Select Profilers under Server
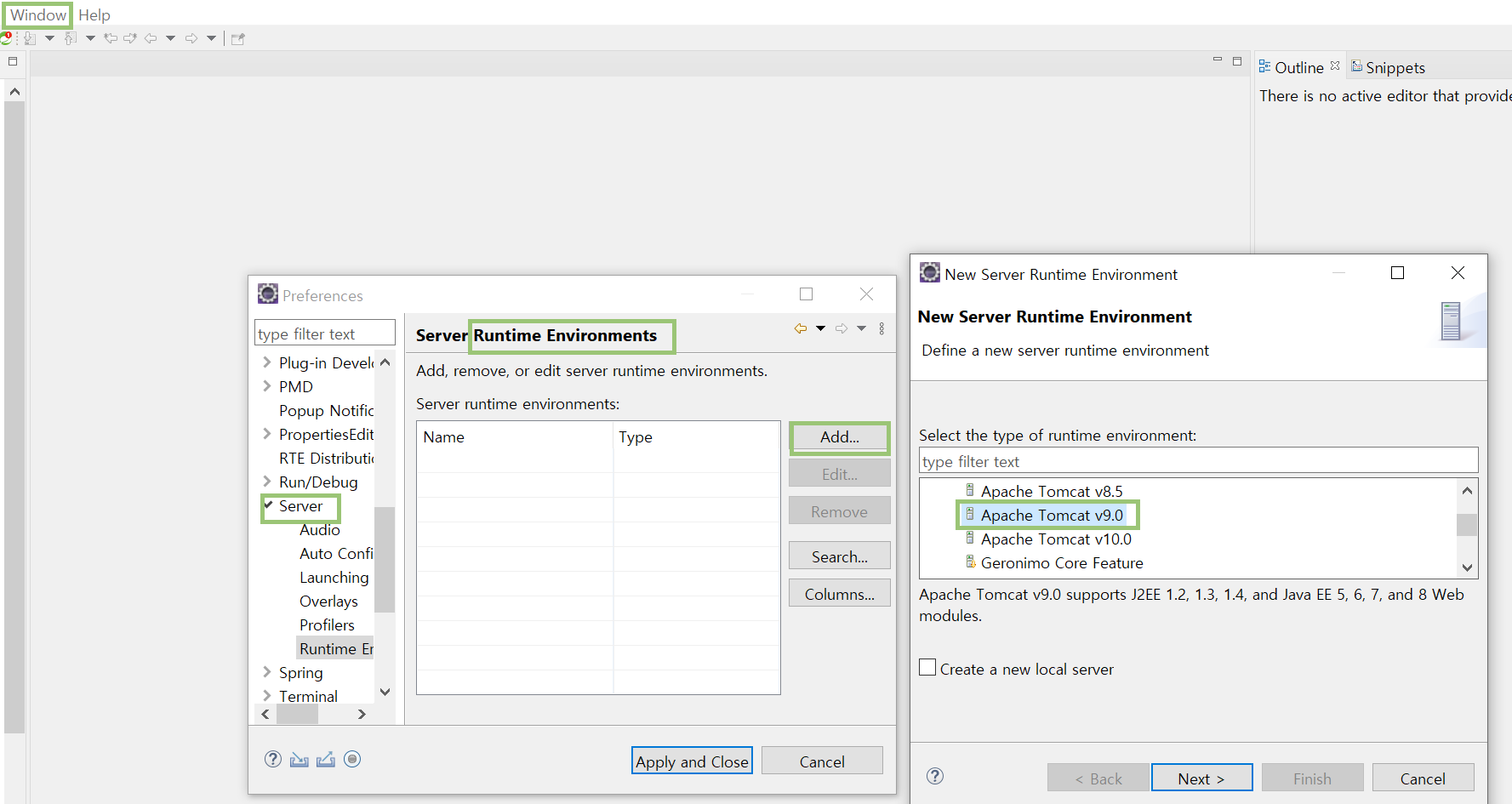 point(327,624)
